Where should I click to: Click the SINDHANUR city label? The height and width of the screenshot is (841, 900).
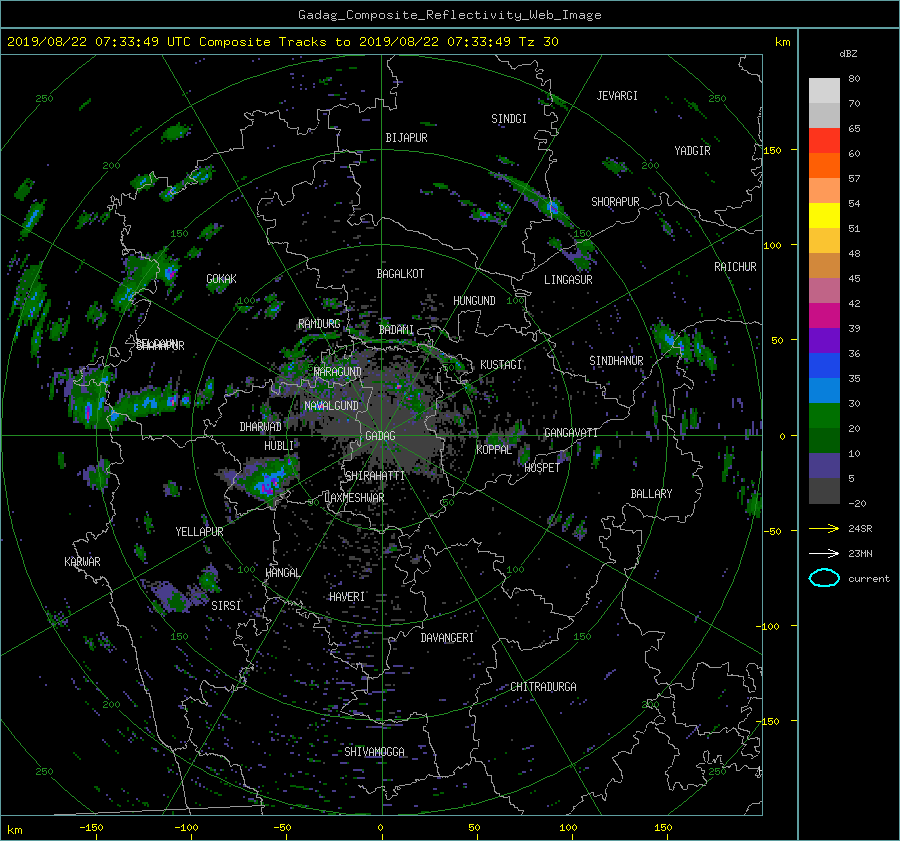616,361
